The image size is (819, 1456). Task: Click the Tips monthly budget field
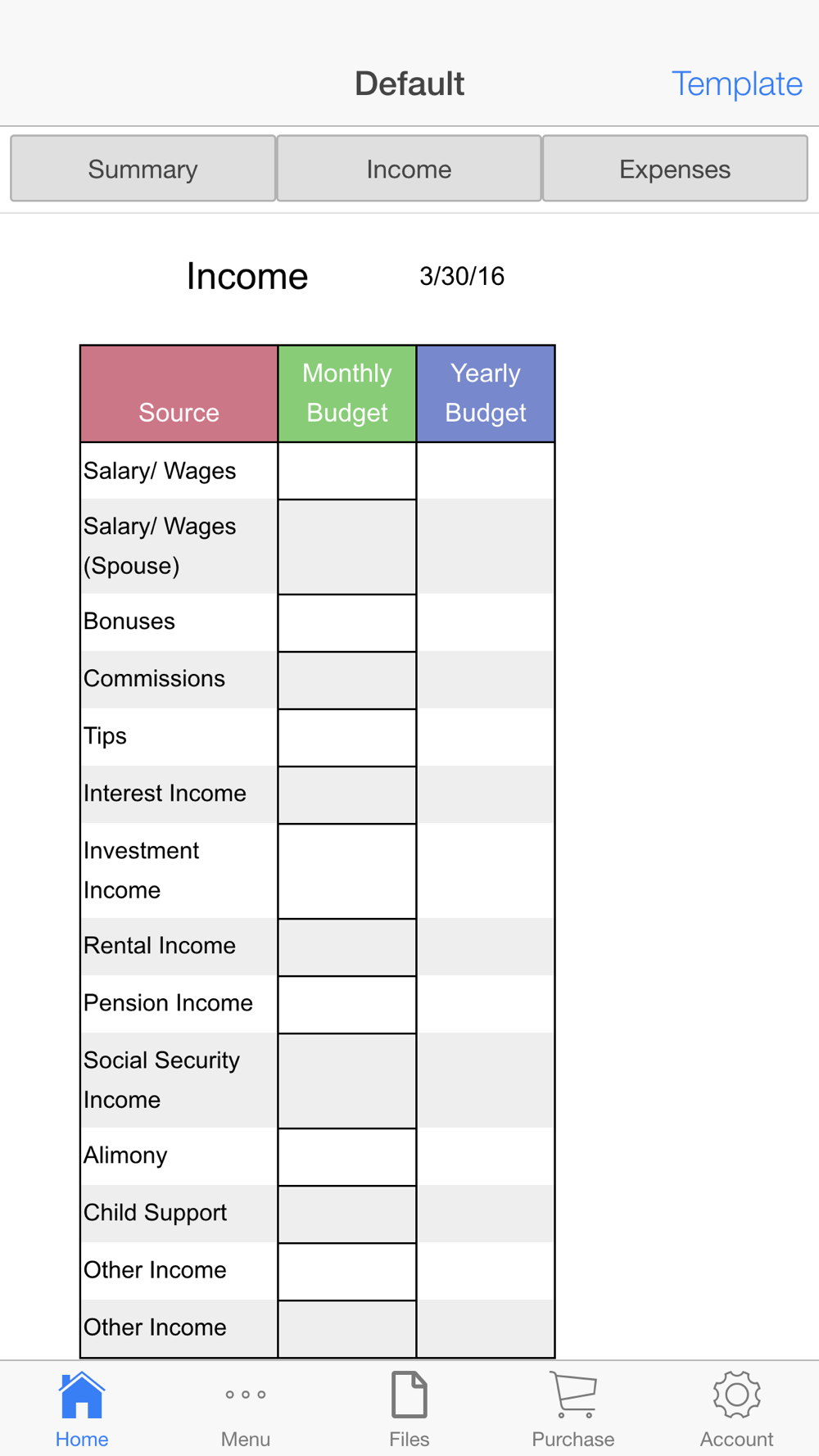(x=347, y=737)
